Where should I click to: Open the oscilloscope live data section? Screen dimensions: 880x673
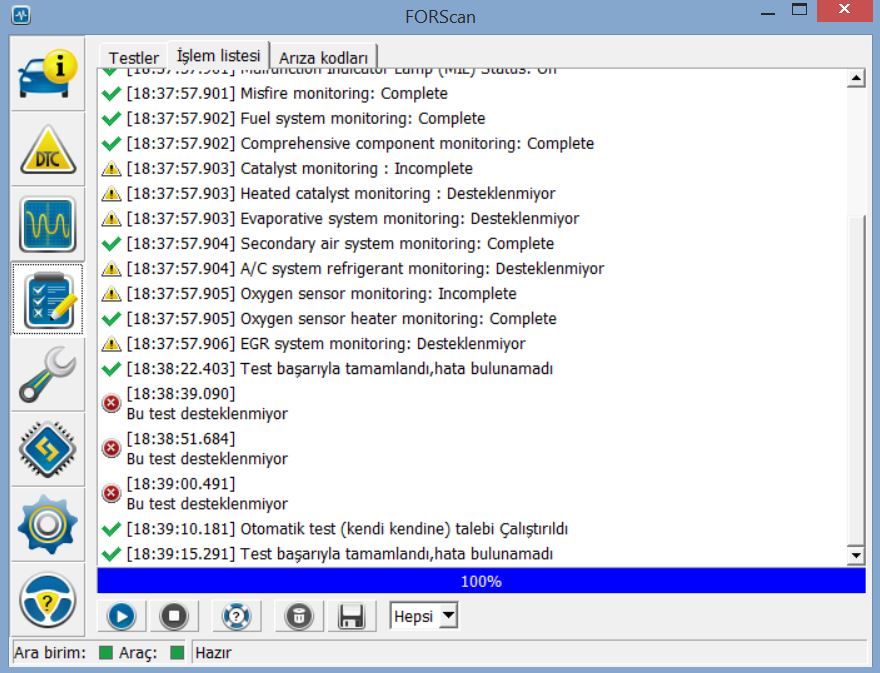click(48, 224)
